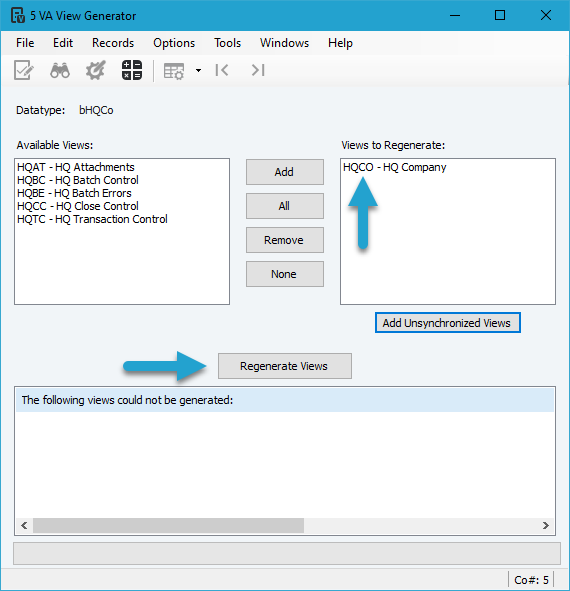Select HQBC - HQ Batch Control view
This screenshot has height=591, width=570.
point(78,180)
